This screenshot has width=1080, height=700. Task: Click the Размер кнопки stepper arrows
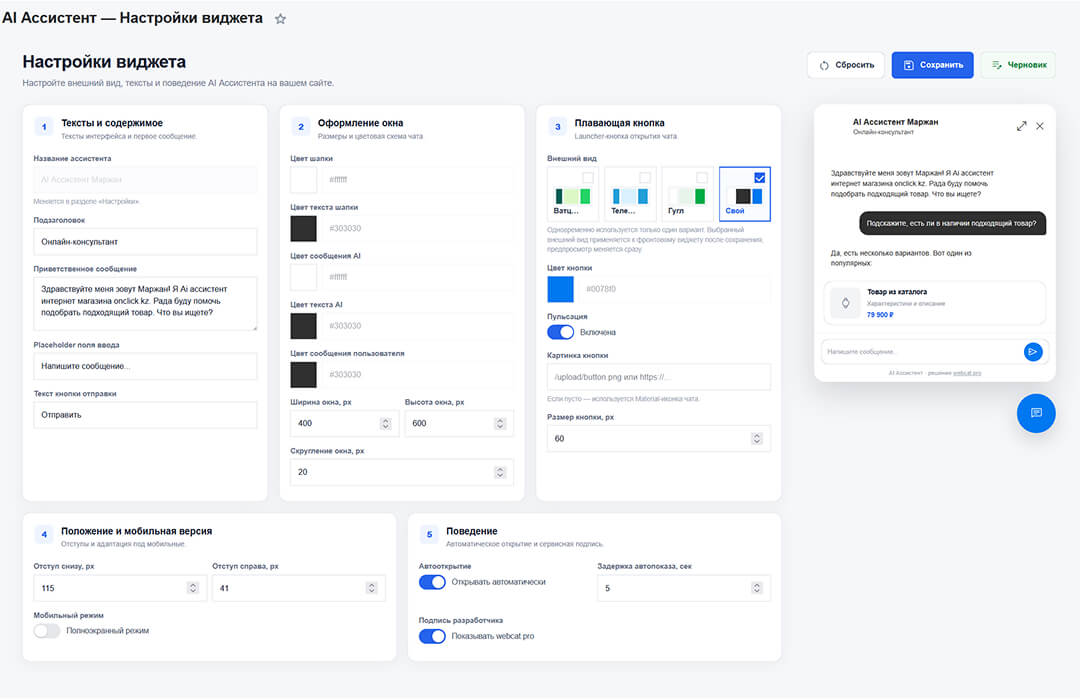pyautogui.click(x=757, y=438)
